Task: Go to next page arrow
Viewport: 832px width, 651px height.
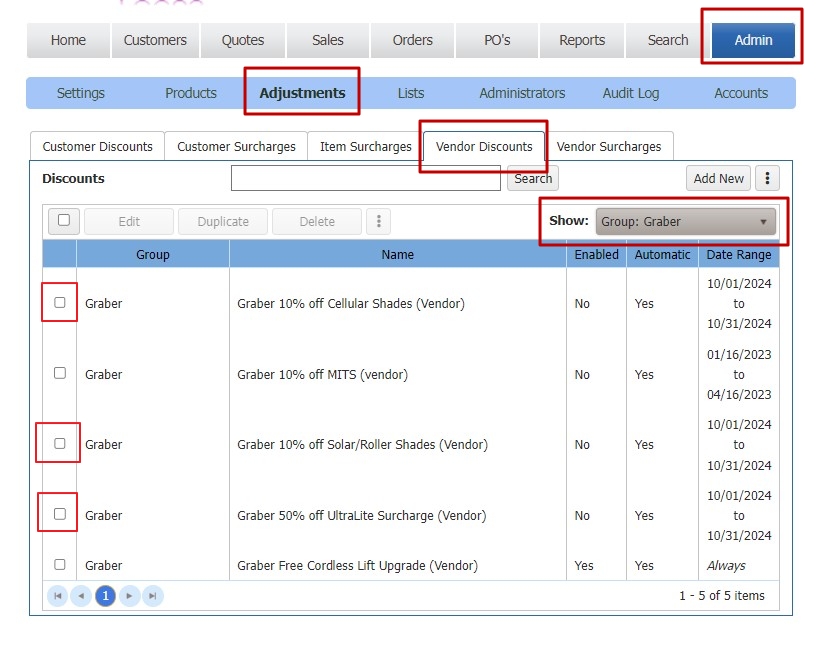Action: click(x=129, y=596)
